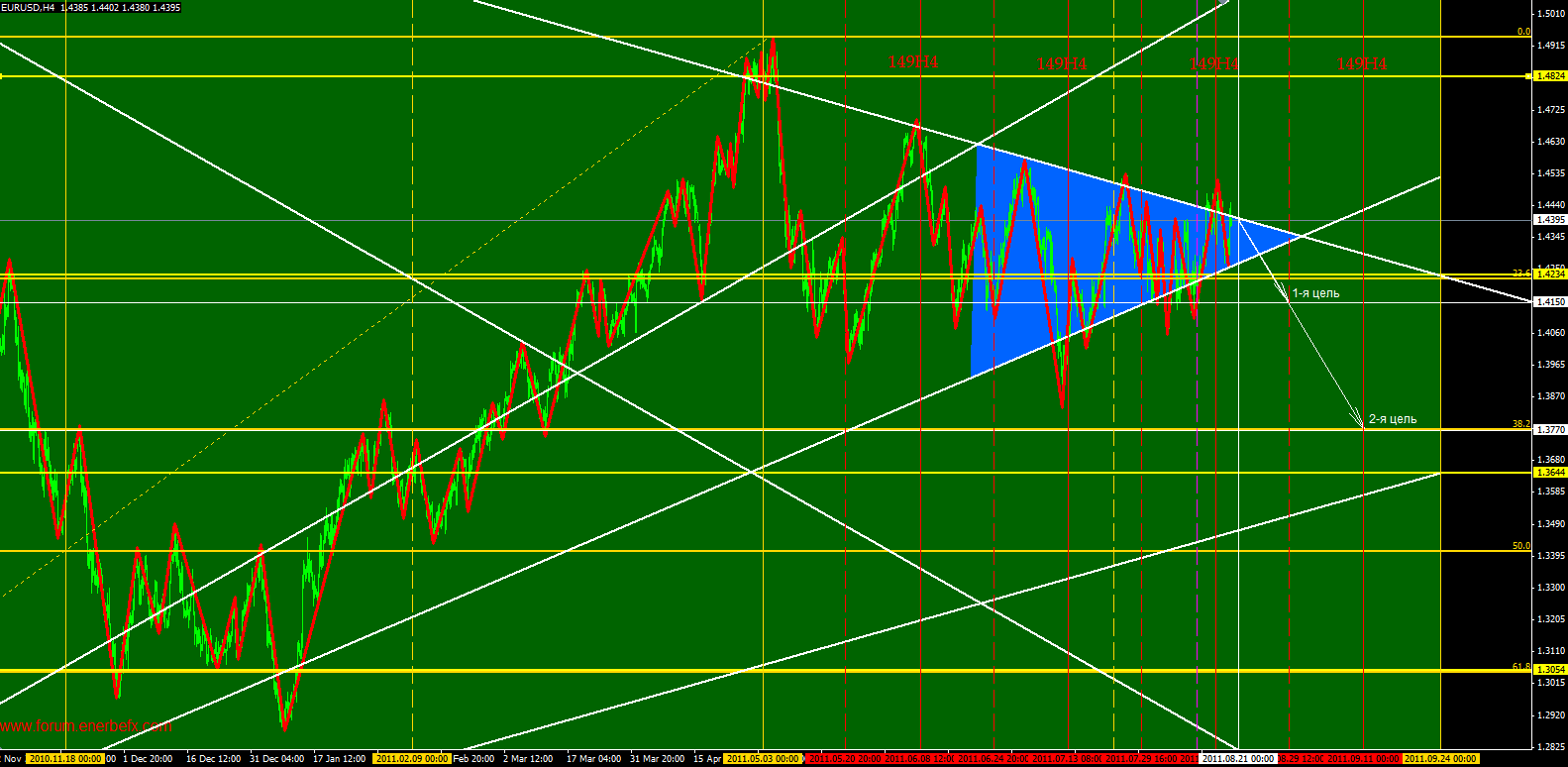Click the EURUSD,H4 chart title text
This screenshot has width=1568, height=767.
28,7
